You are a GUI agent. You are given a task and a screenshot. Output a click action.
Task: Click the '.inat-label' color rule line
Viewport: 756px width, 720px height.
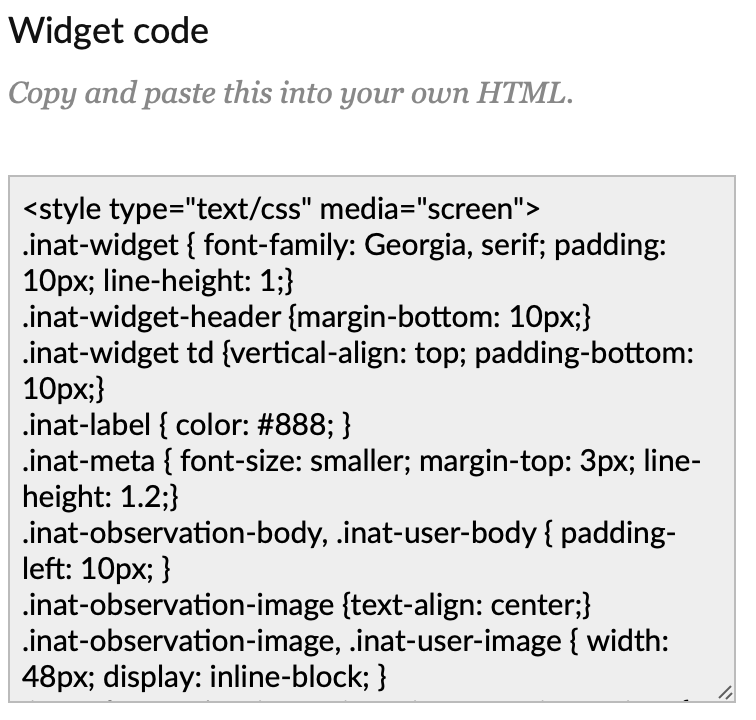tap(186, 426)
